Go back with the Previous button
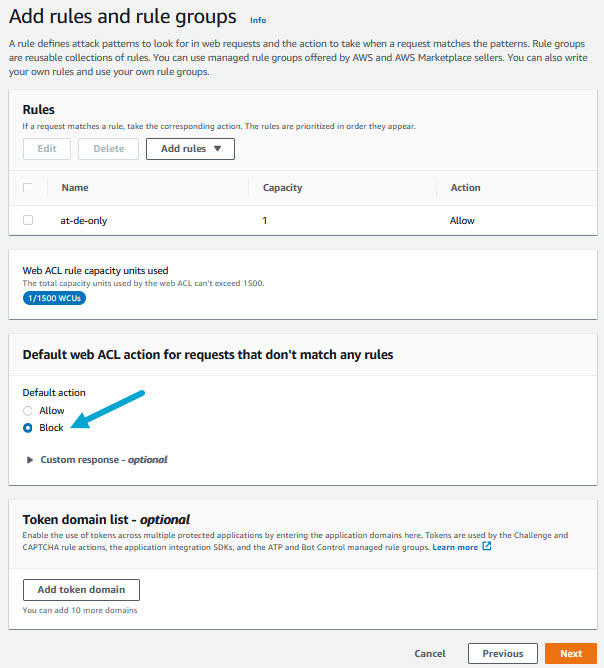The image size is (604, 668). (x=503, y=654)
